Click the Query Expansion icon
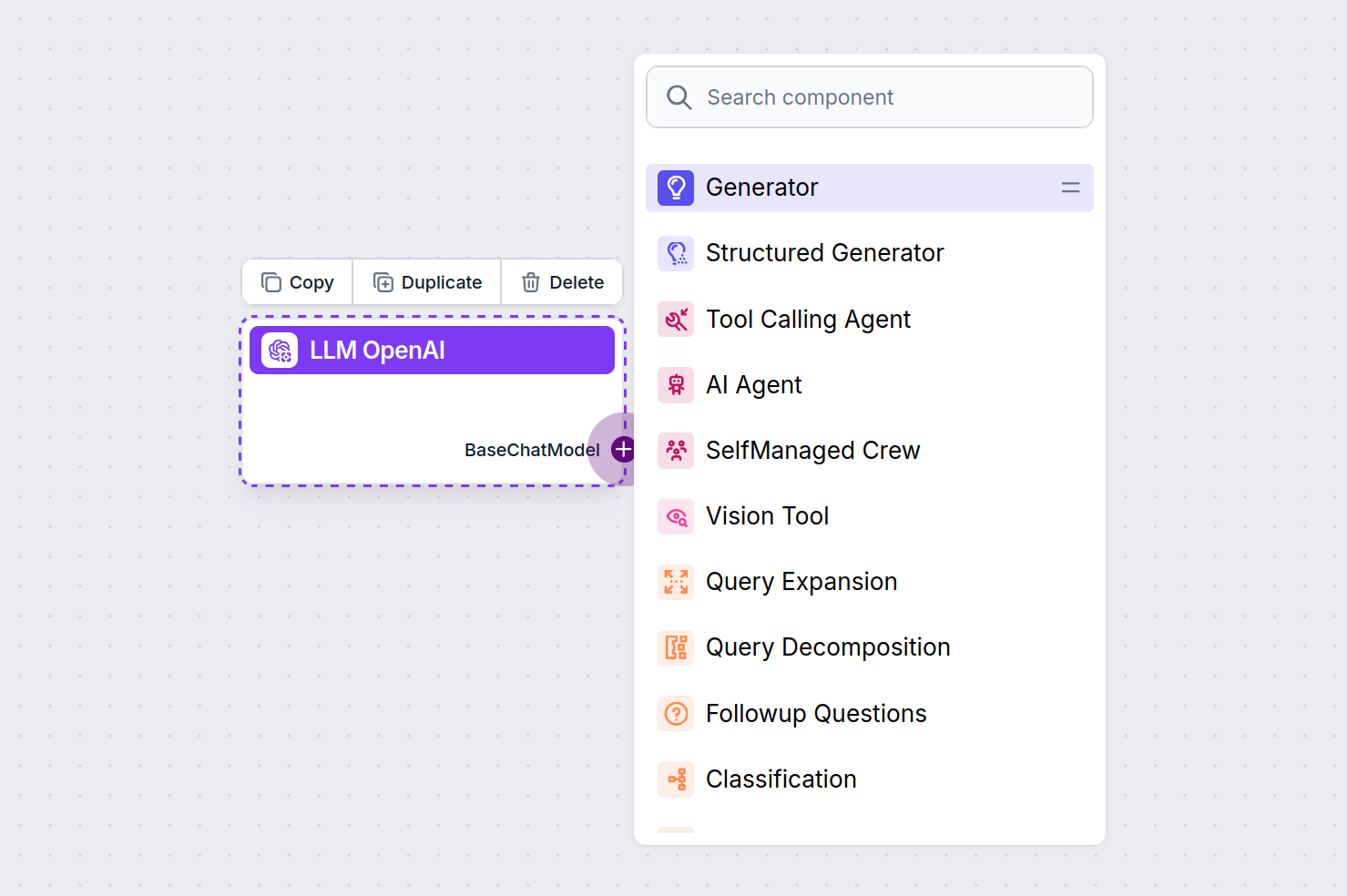Image resolution: width=1347 pixels, height=896 pixels. [676, 582]
